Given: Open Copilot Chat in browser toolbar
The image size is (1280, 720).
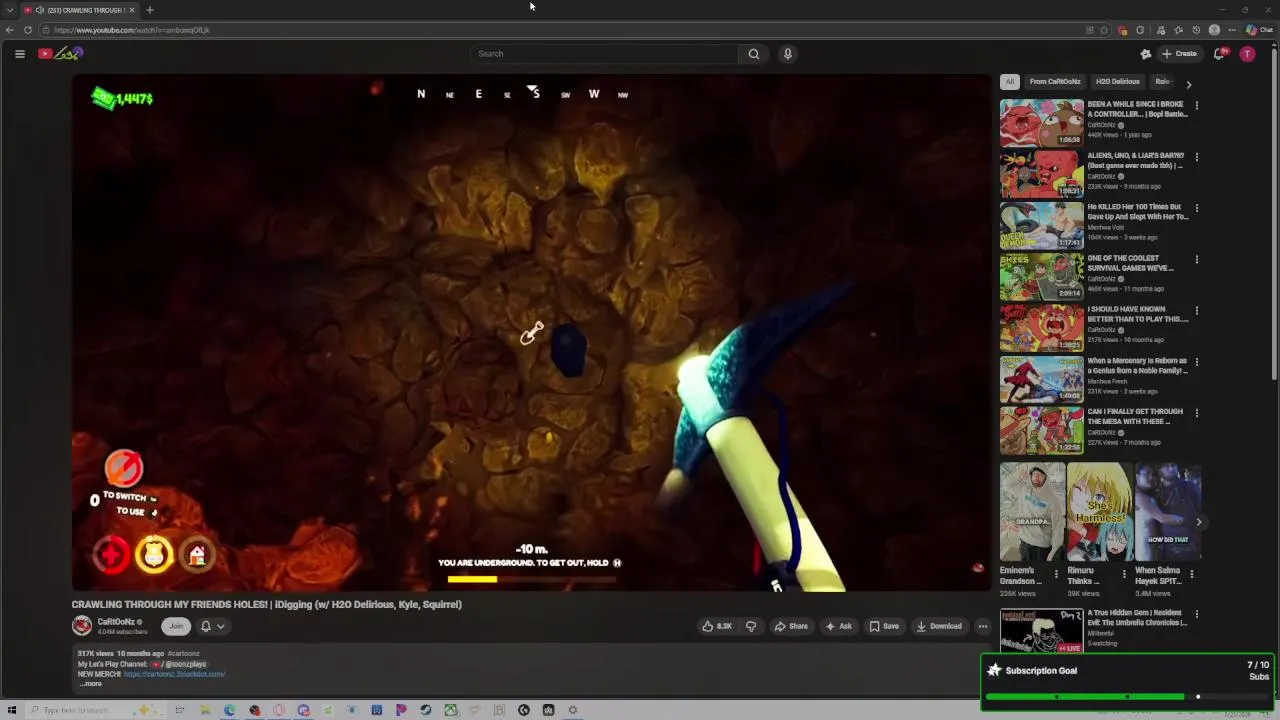Looking at the screenshot, I should click(x=1259, y=30).
